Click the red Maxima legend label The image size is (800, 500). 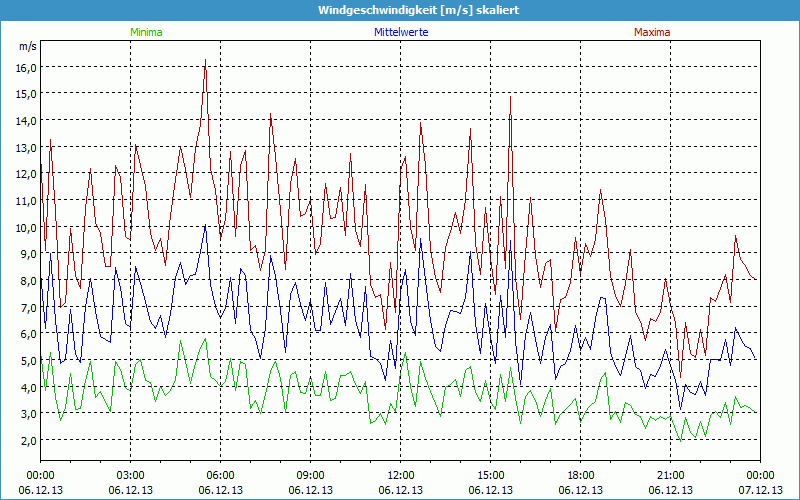[x=652, y=32]
